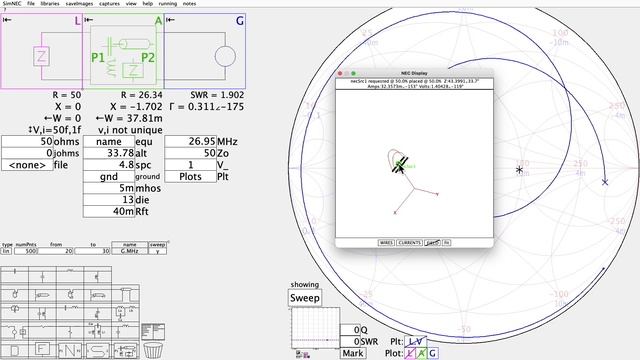Viewport: 640px width, 360px height.
Task: Choose the N block in palette
Action: coord(70,351)
